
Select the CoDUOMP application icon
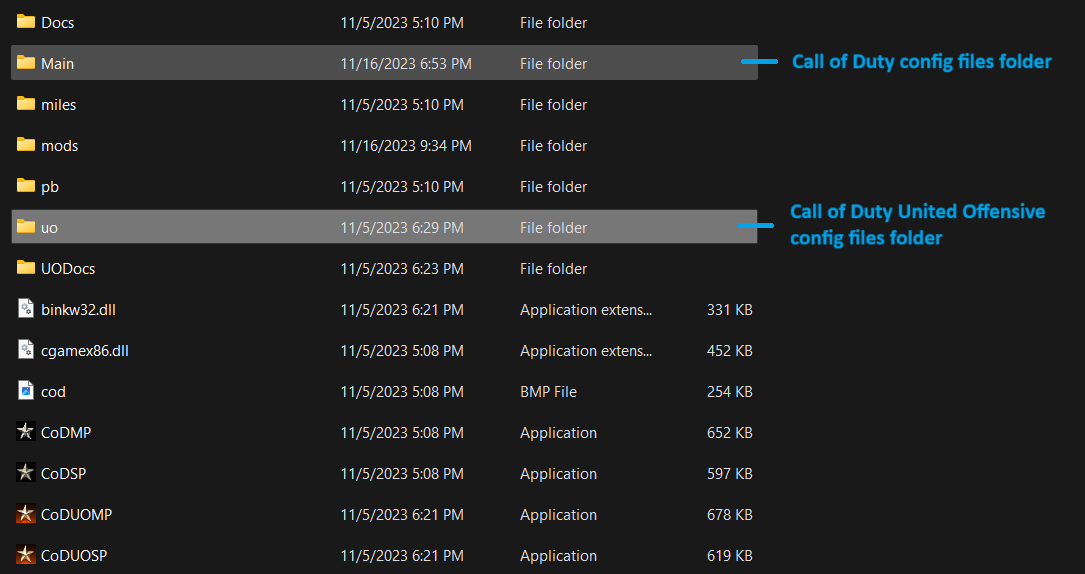click(26, 514)
